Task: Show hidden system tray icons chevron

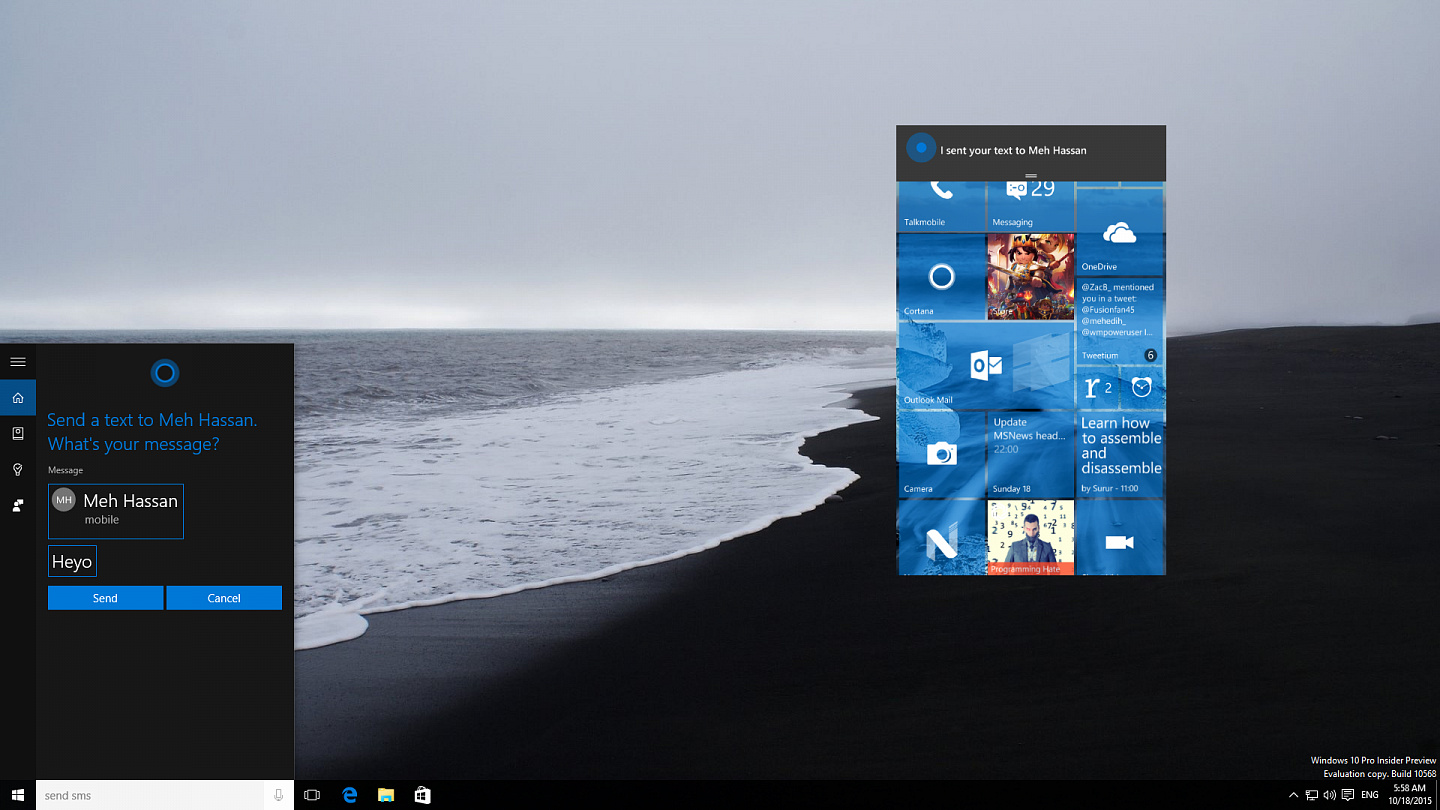Action: tap(1293, 795)
